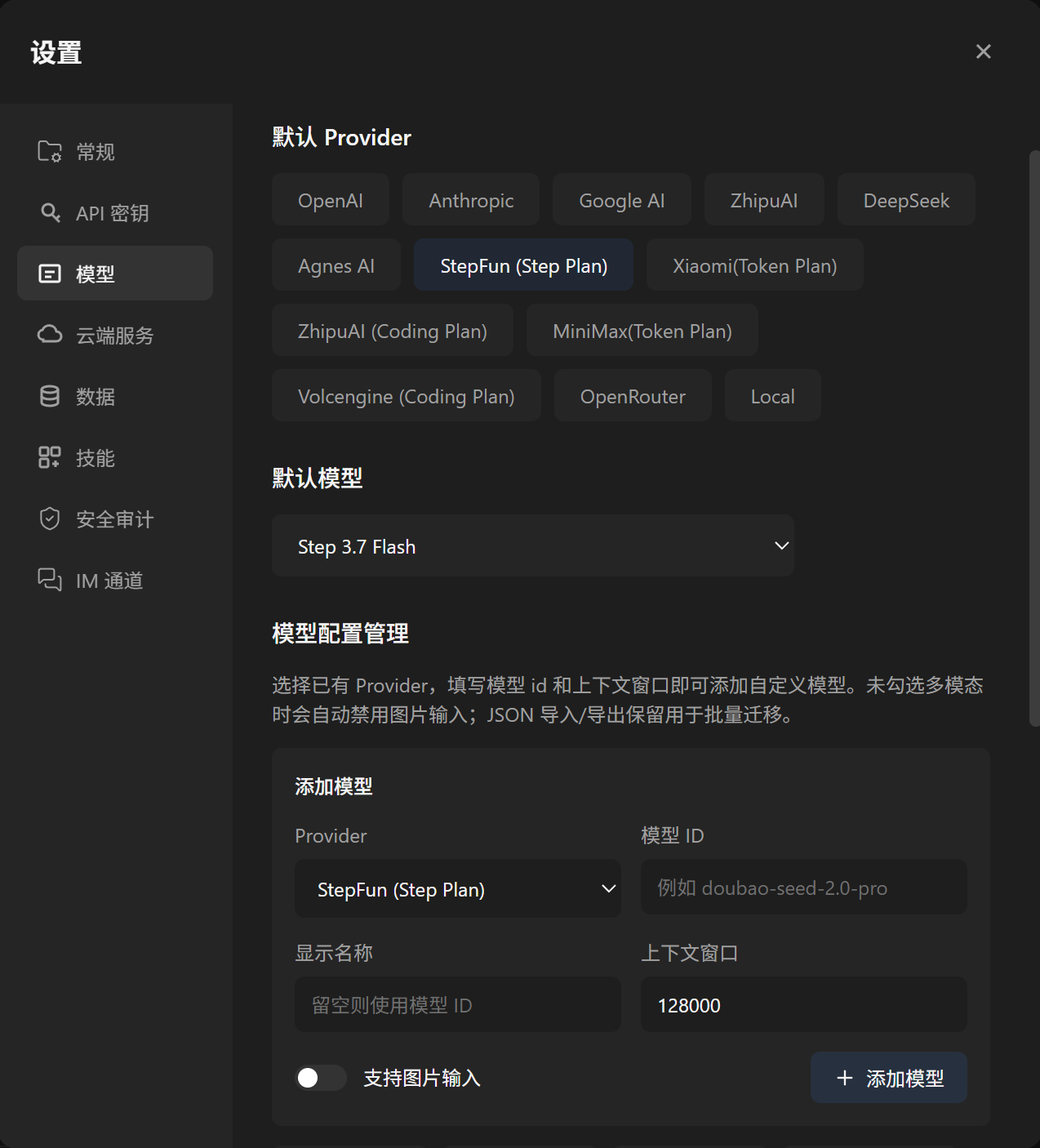Click the 显示名称 input field

[x=458, y=1004]
